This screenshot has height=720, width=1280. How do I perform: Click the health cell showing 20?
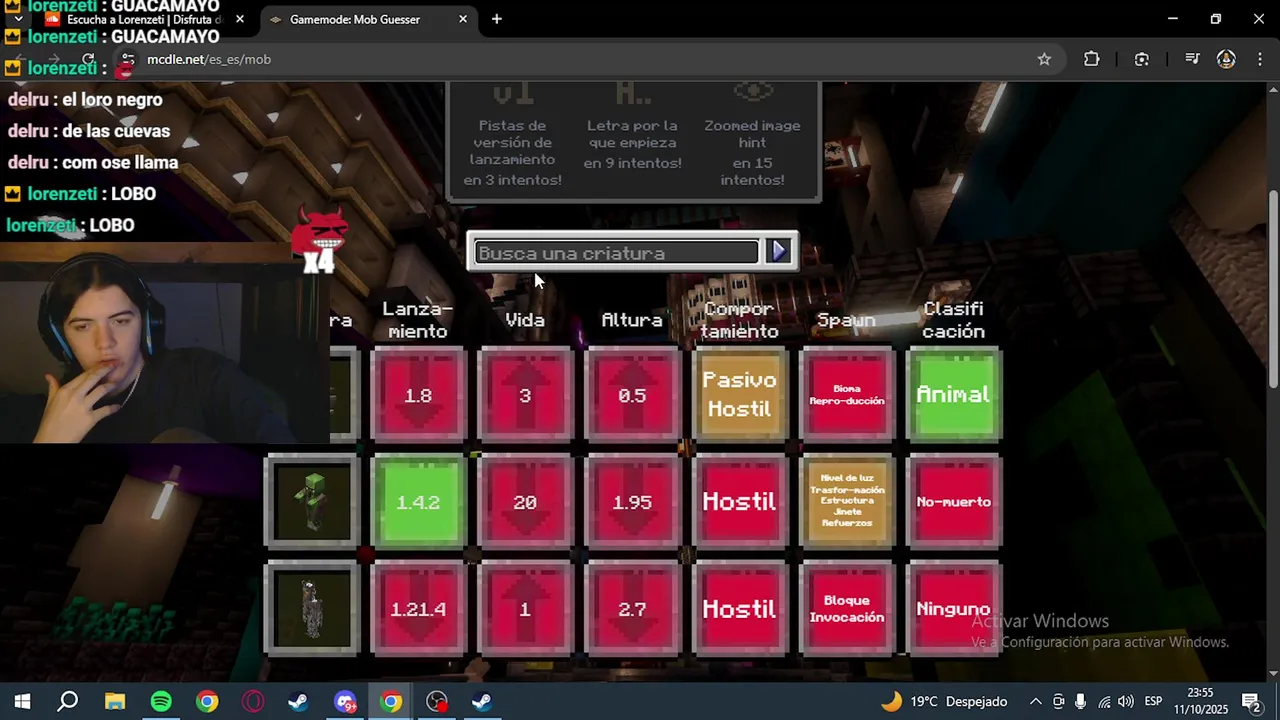pyautogui.click(x=525, y=502)
